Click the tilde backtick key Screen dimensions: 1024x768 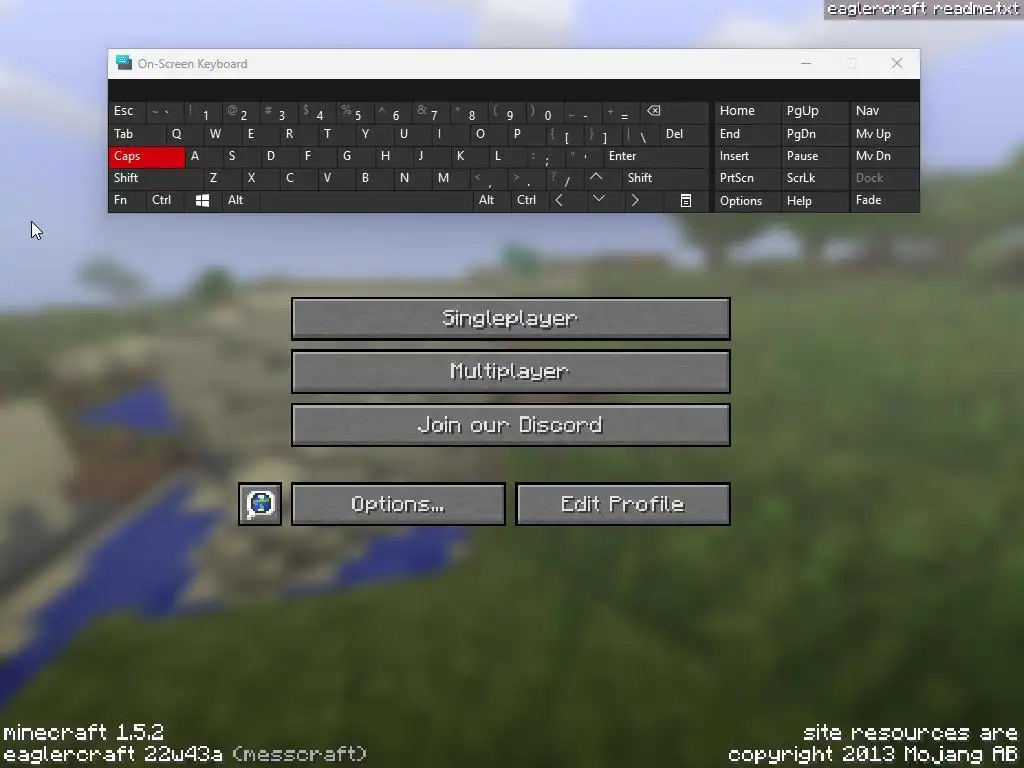pyautogui.click(x=165, y=111)
